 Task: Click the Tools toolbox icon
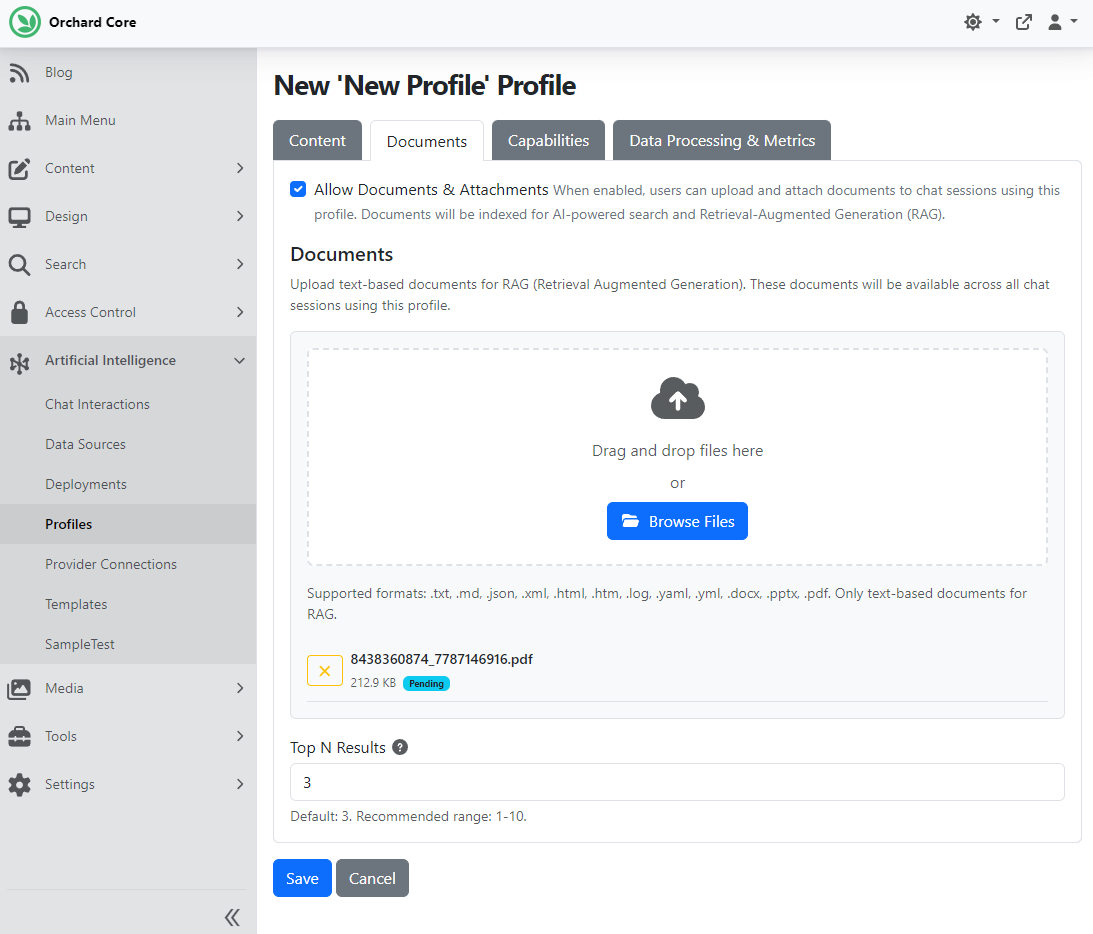coord(20,737)
